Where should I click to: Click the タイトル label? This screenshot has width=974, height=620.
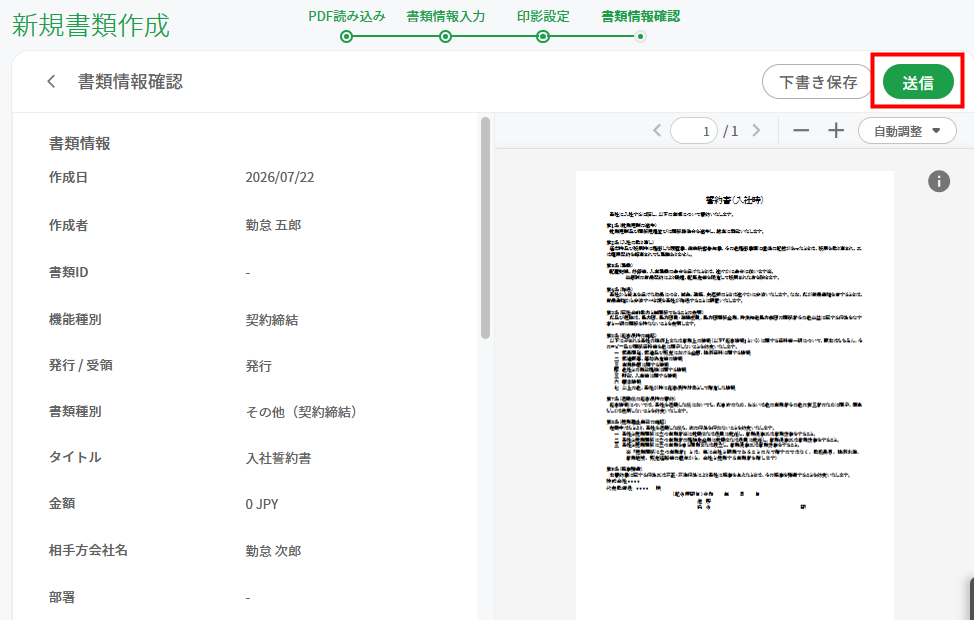click(x=75, y=457)
